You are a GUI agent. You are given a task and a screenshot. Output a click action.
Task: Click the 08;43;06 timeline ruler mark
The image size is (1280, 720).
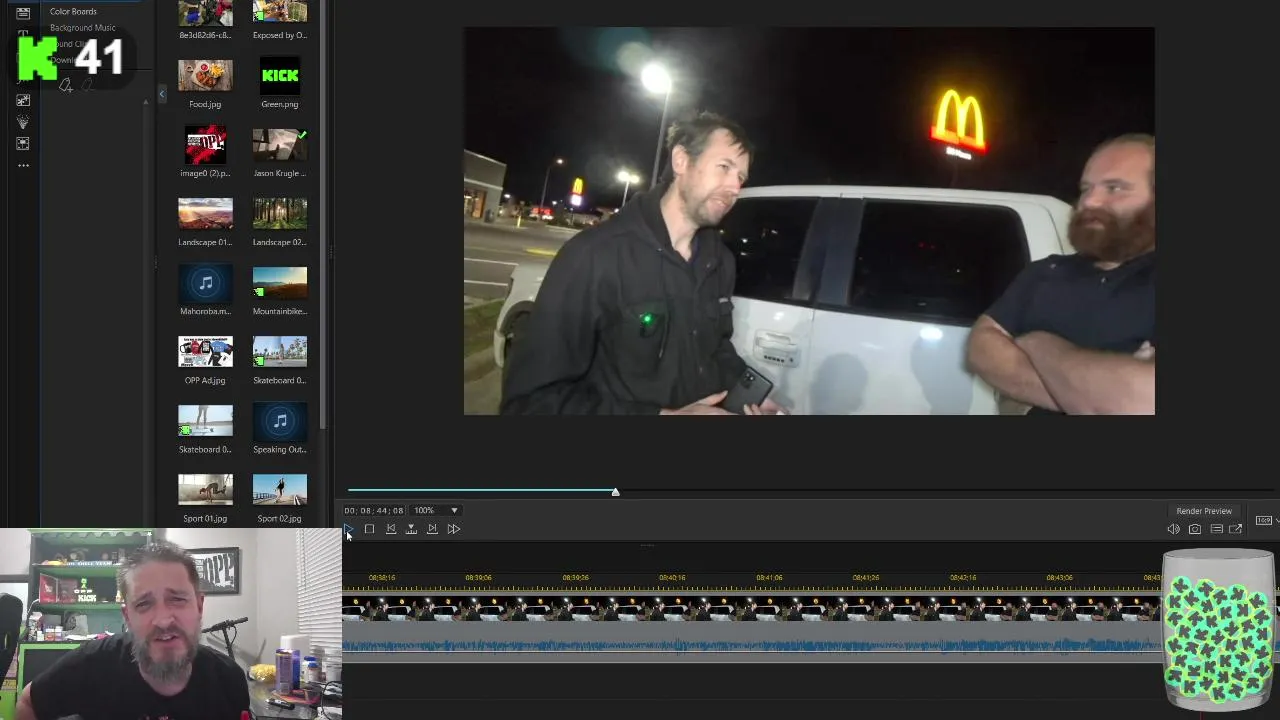click(1060, 578)
